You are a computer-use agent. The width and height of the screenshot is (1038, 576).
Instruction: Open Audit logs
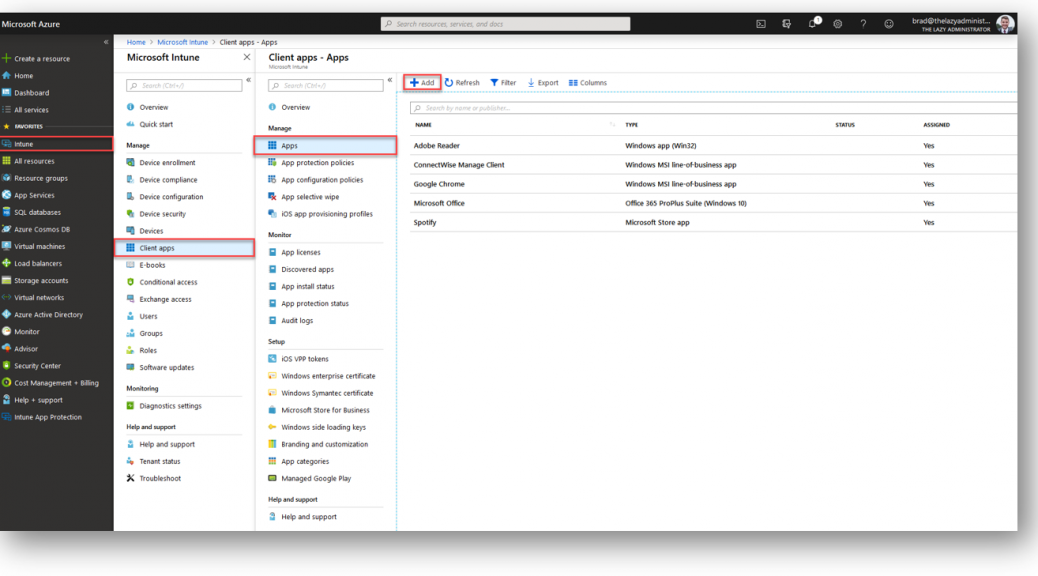[x=297, y=321]
